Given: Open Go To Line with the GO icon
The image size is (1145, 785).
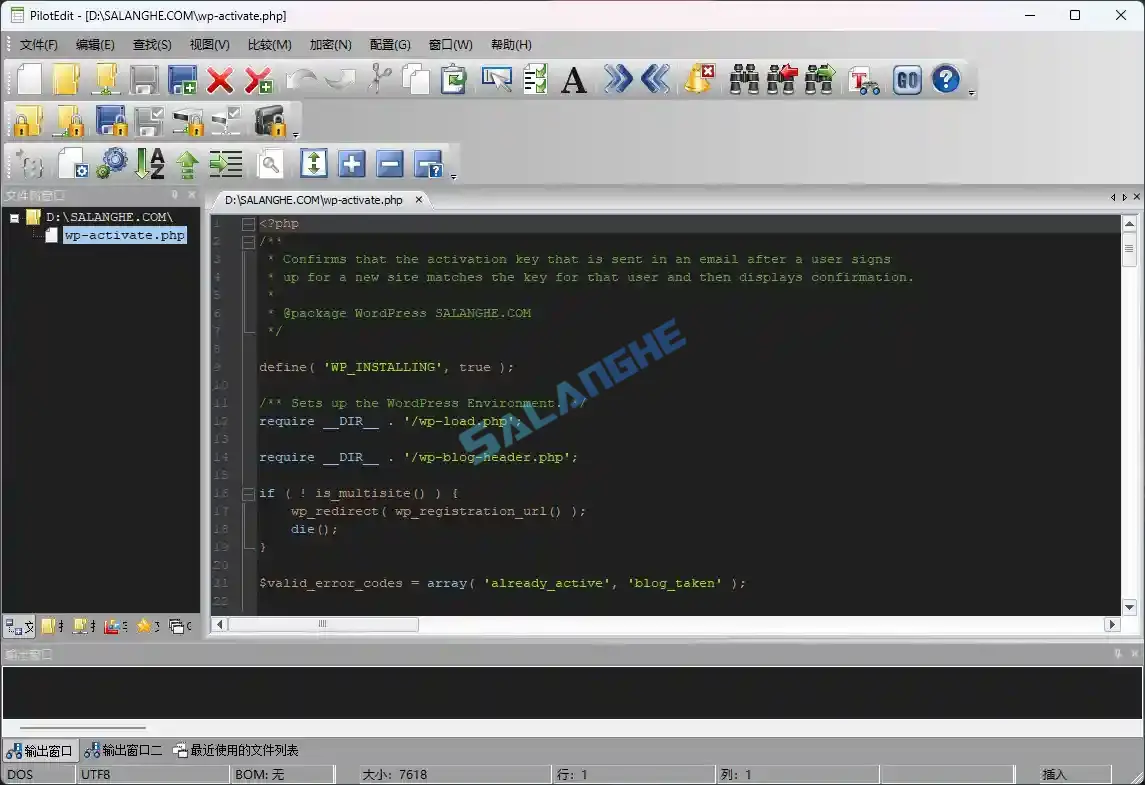Looking at the screenshot, I should [x=907, y=79].
